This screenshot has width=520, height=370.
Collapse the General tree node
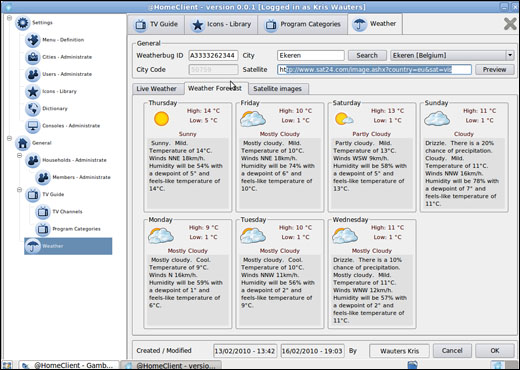tap(9, 138)
